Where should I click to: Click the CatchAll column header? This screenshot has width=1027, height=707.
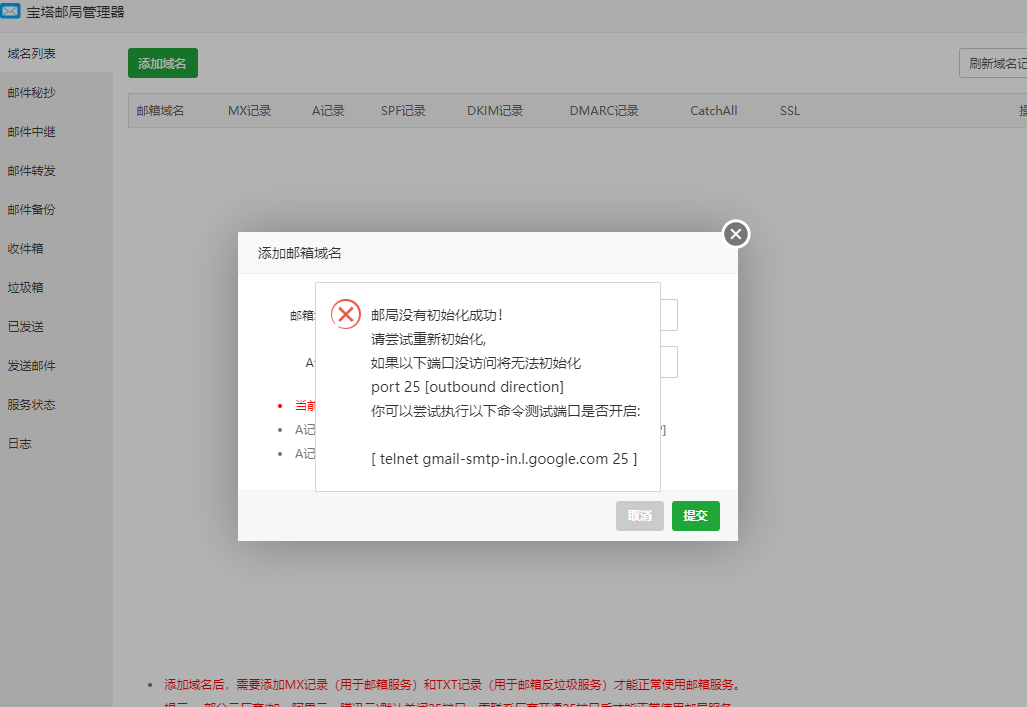tap(713, 111)
